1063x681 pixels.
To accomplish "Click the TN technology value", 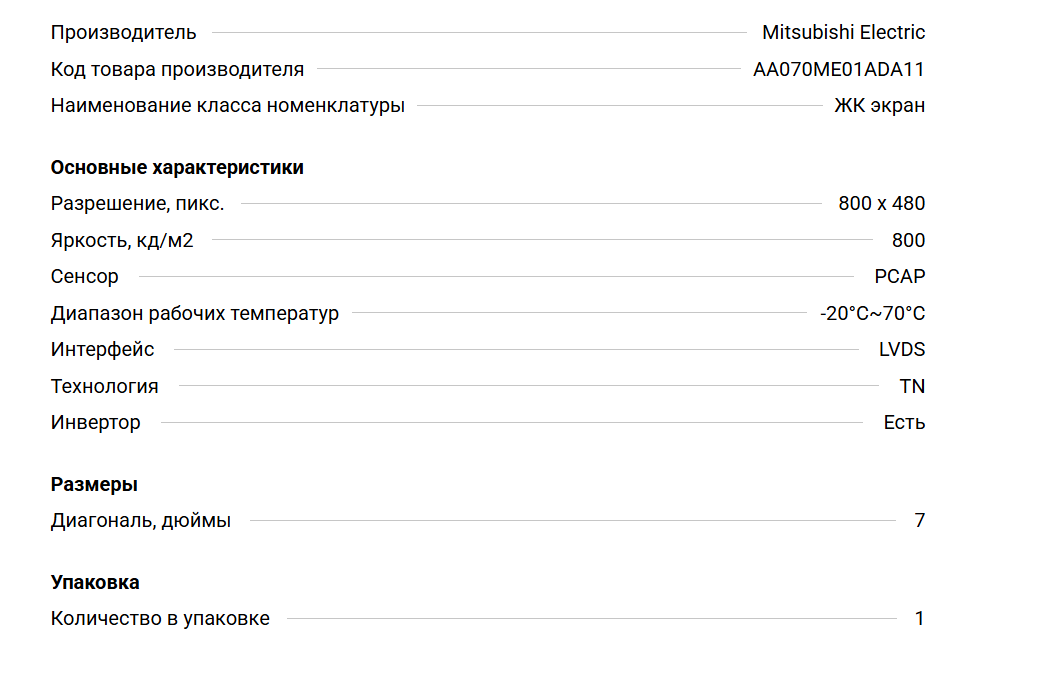I will (912, 386).
